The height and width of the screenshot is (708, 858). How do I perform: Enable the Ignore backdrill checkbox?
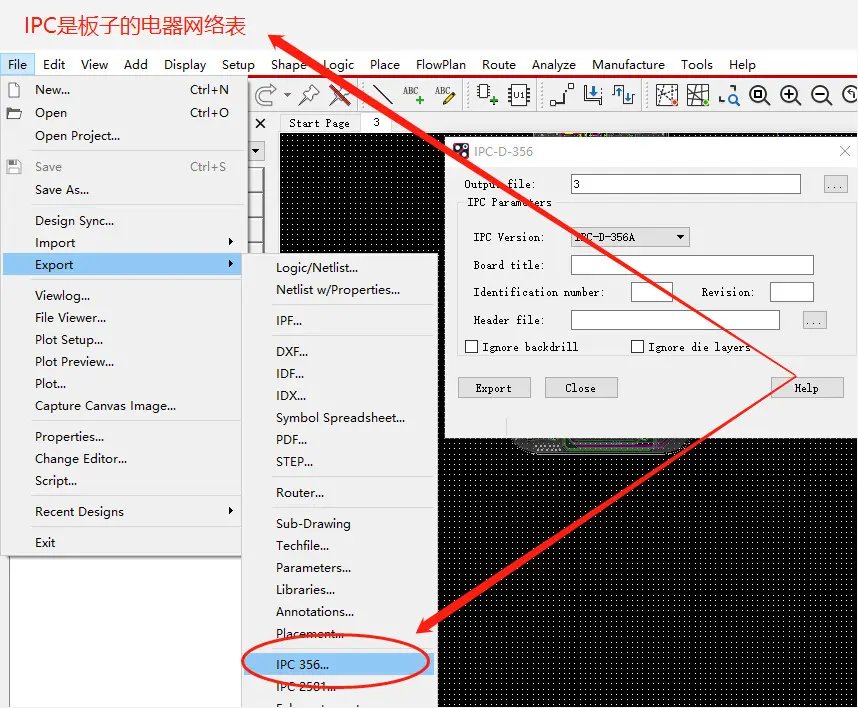[x=471, y=347]
